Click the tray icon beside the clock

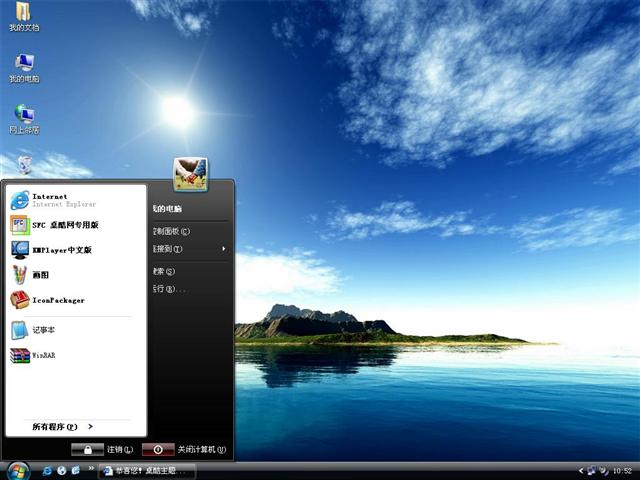pyautogui.click(x=604, y=471)
